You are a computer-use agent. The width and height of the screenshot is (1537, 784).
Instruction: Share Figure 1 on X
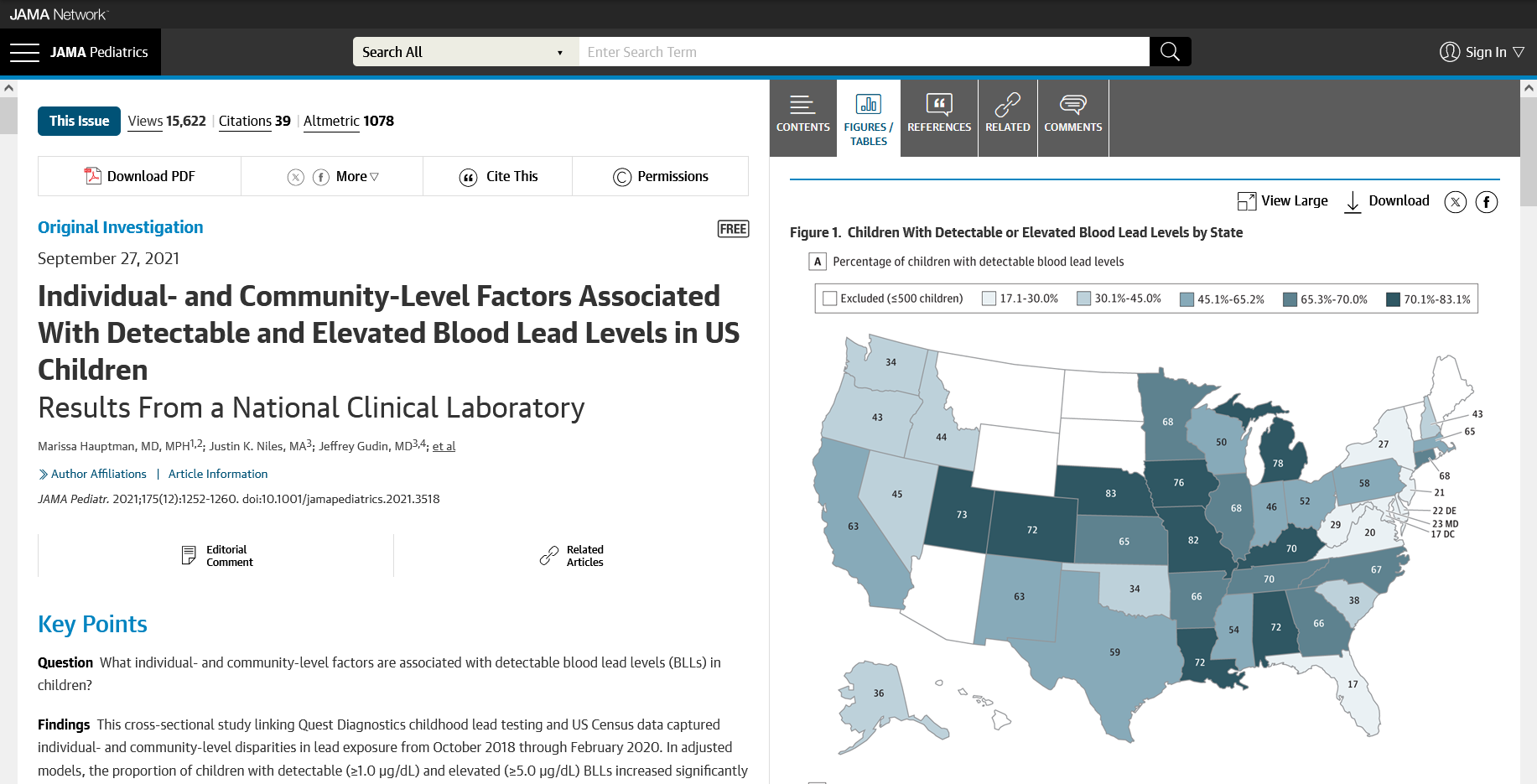(x=1455, y=202)
